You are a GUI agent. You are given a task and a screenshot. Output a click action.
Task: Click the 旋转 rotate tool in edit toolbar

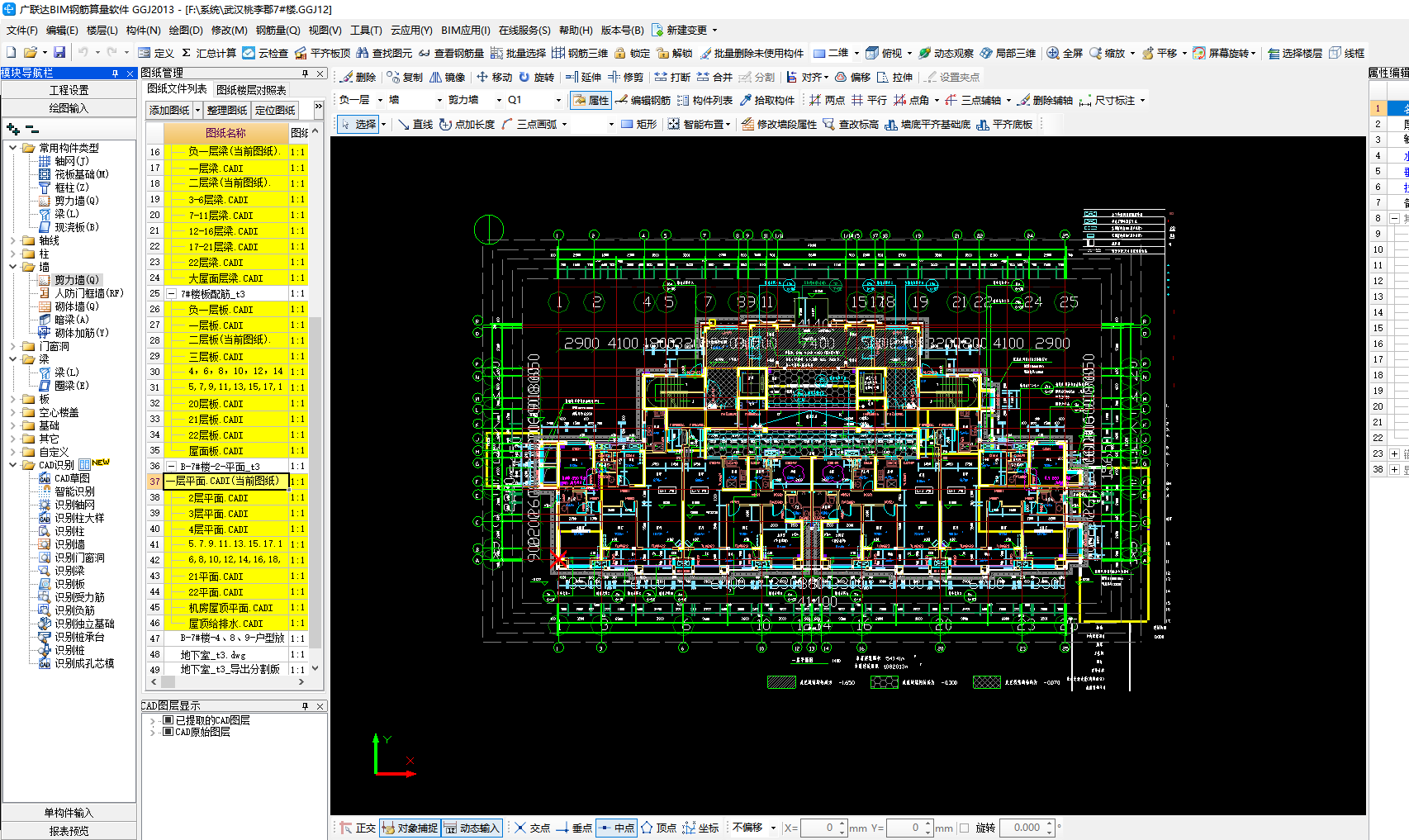click(536, 77)
